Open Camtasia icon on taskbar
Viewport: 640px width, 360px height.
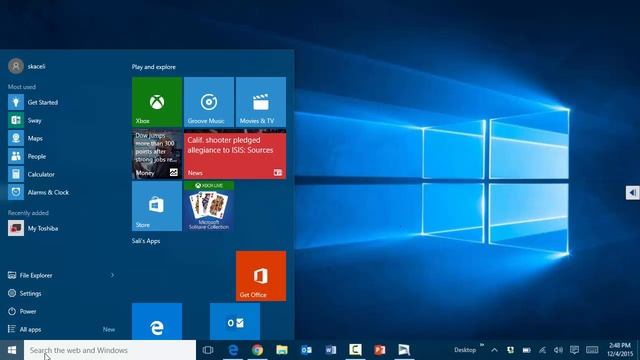(355, 350)
